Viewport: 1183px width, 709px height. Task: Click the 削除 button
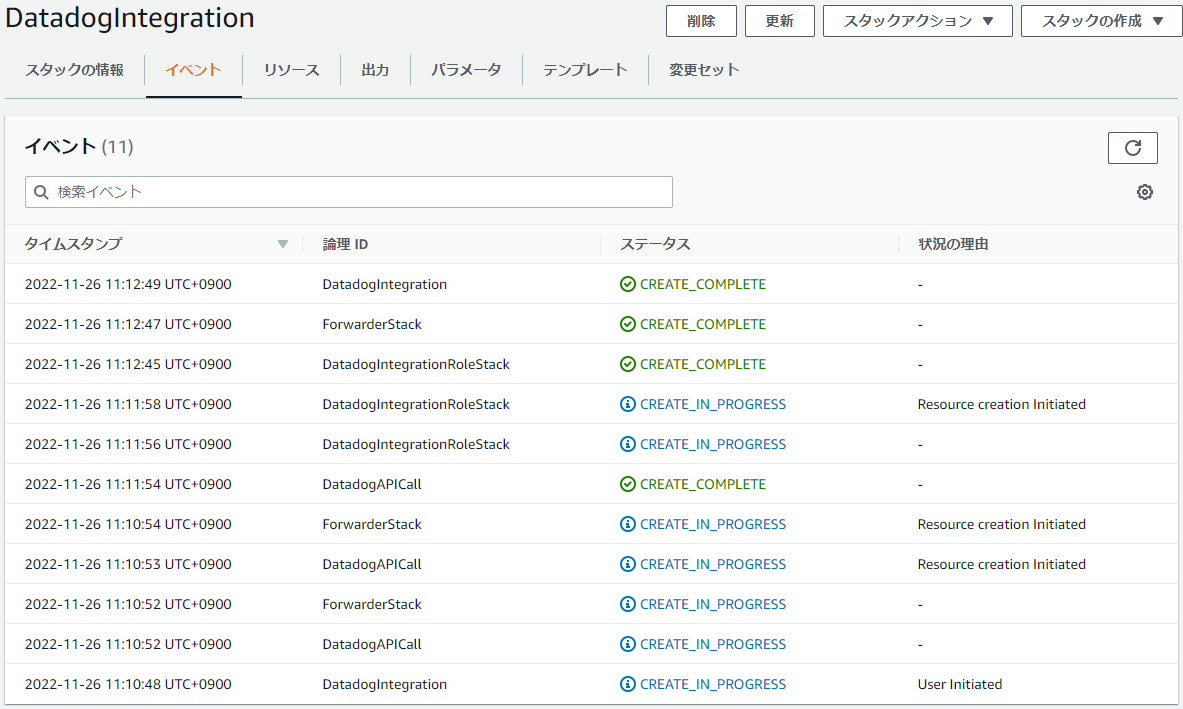701,21
